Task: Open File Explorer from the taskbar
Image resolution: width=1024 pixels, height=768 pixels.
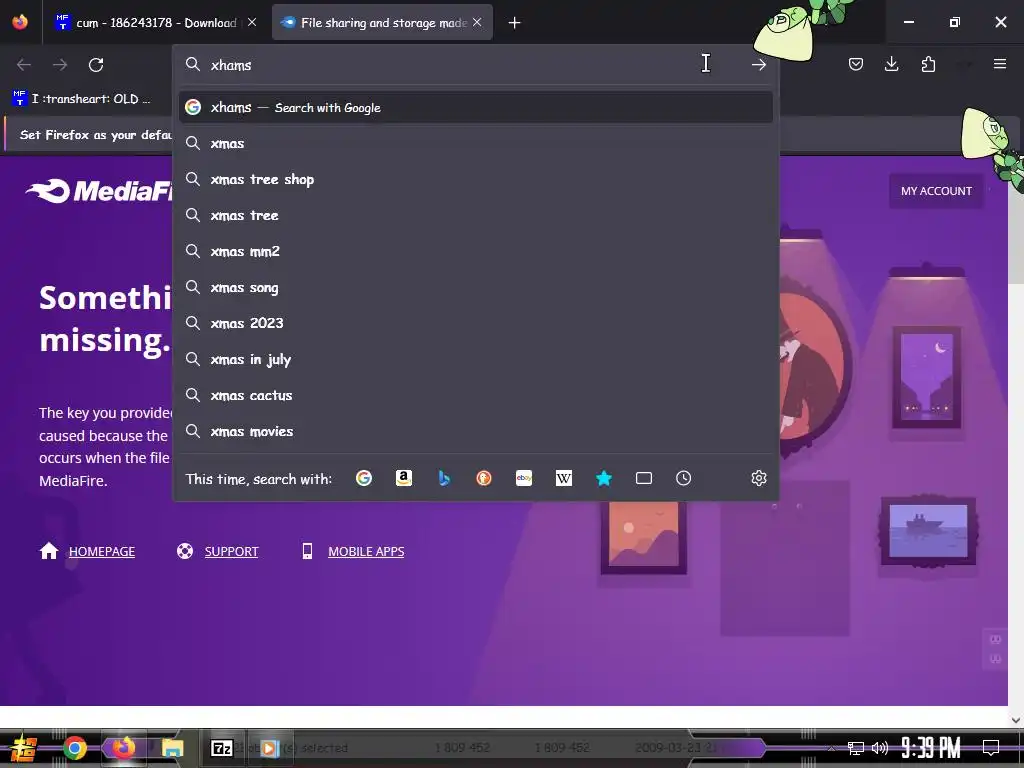Action: coord(172,748)
